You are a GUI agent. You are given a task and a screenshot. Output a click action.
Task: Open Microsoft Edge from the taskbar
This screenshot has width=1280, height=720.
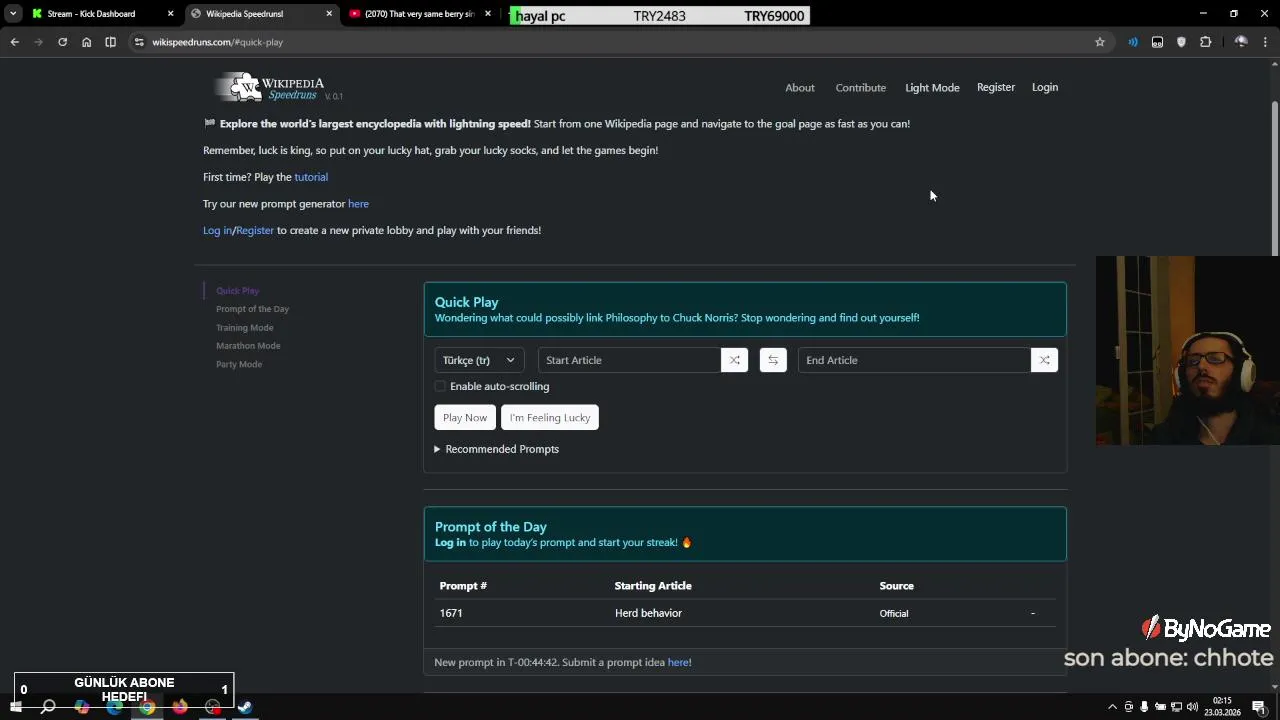114,707
